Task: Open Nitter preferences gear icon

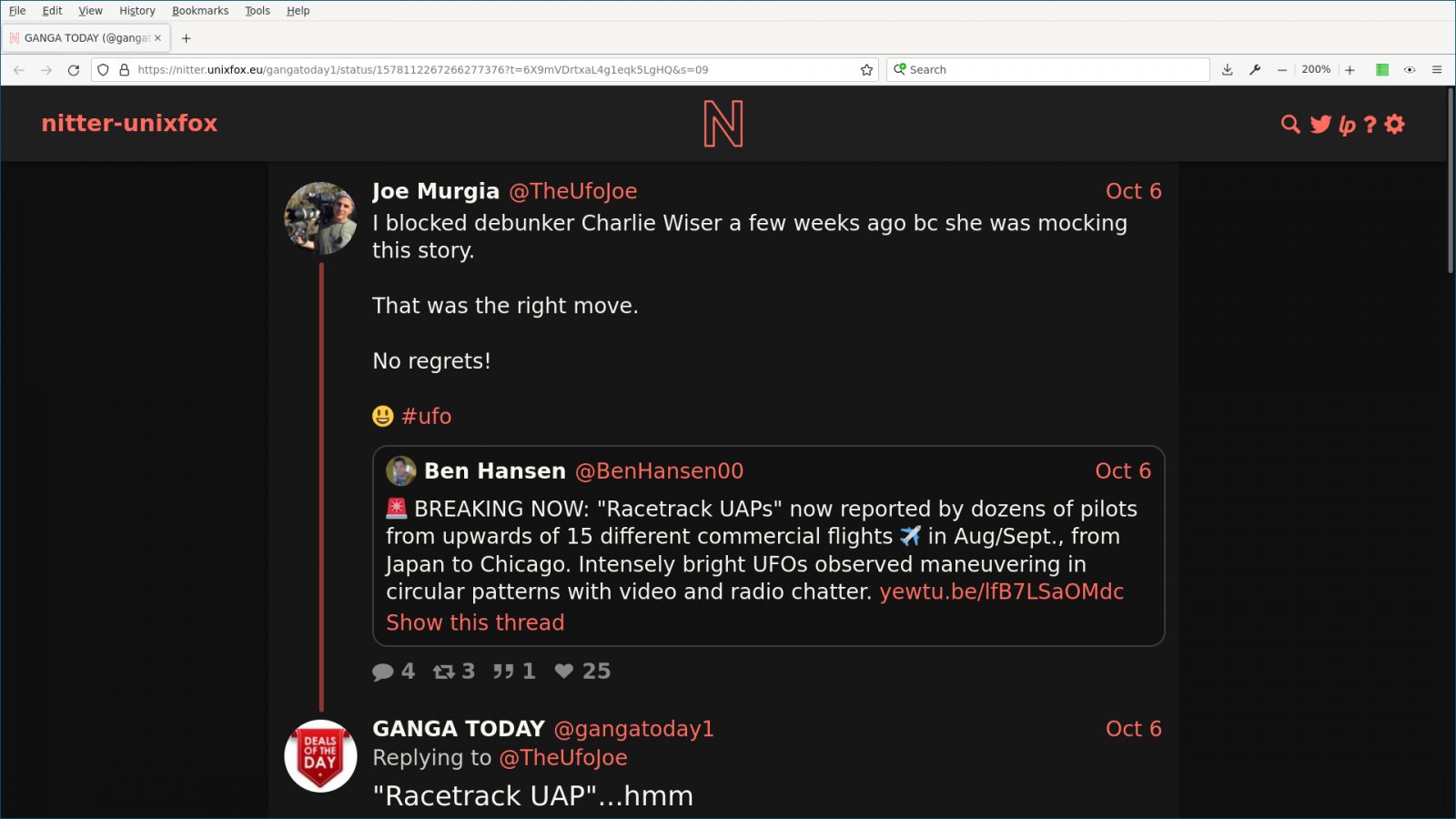Action: click(1395, 125)
